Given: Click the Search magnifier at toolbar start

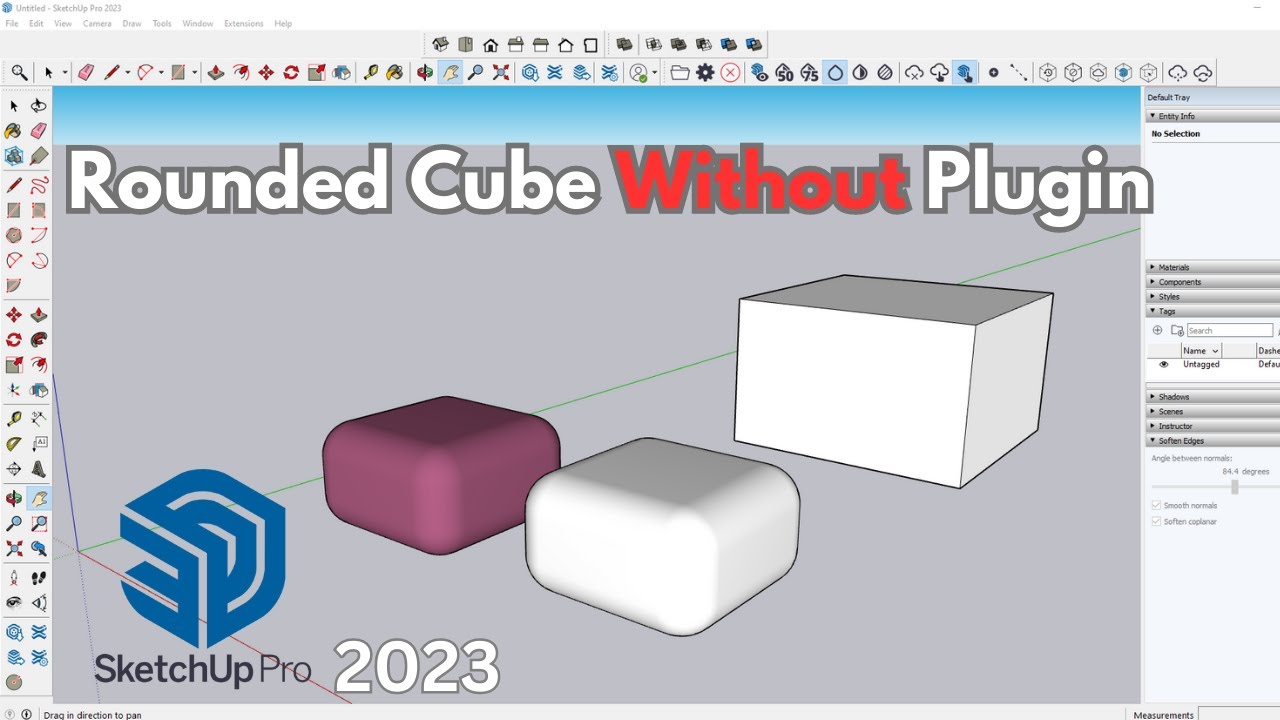Looking at the screenshot, I should tap(19, 73).
